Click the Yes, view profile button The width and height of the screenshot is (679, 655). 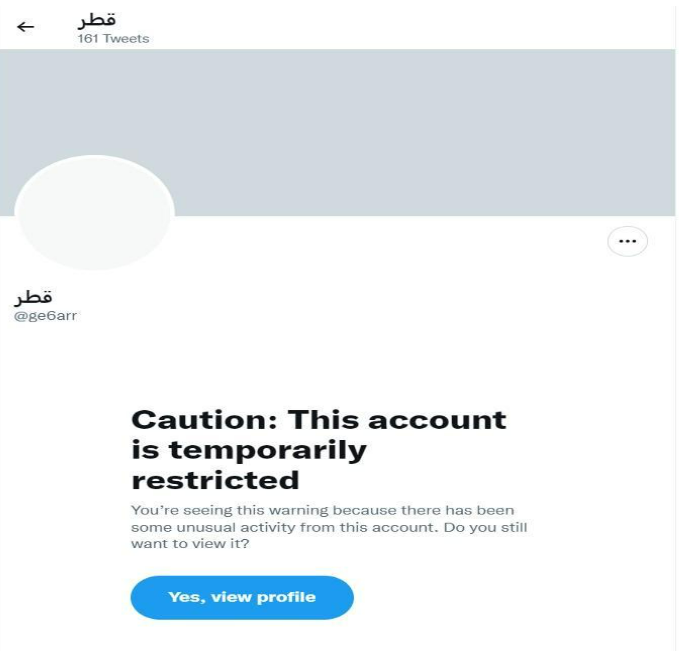242,597
